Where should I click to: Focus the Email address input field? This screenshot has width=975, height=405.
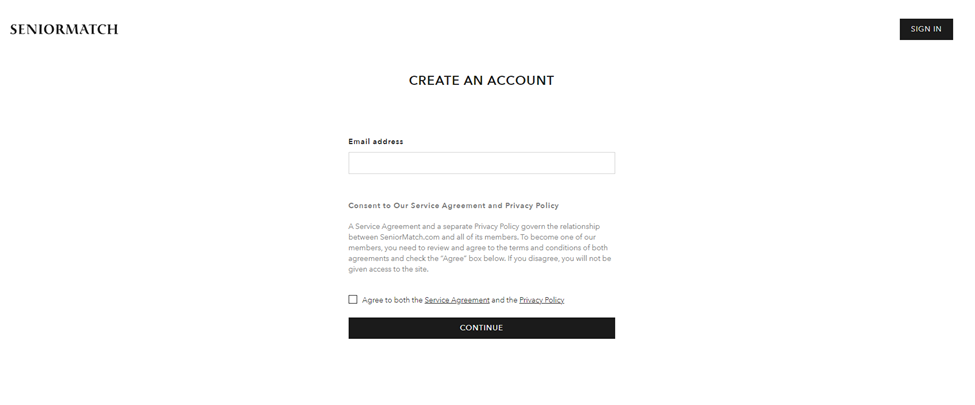point(481,163)
